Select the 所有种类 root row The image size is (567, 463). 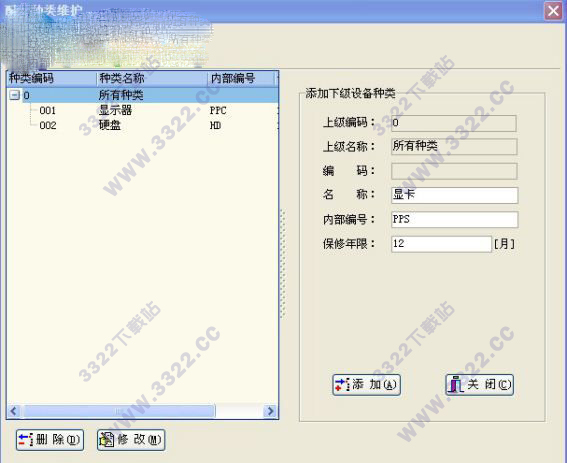(x=150, y=95)
